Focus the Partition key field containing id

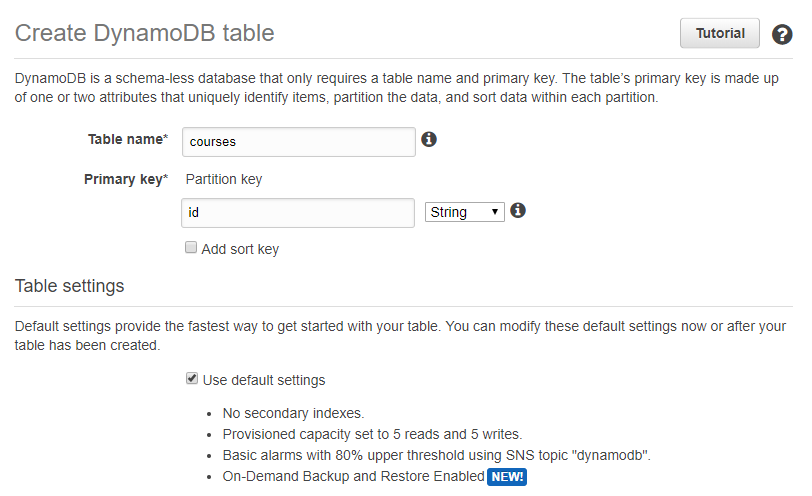298,213
